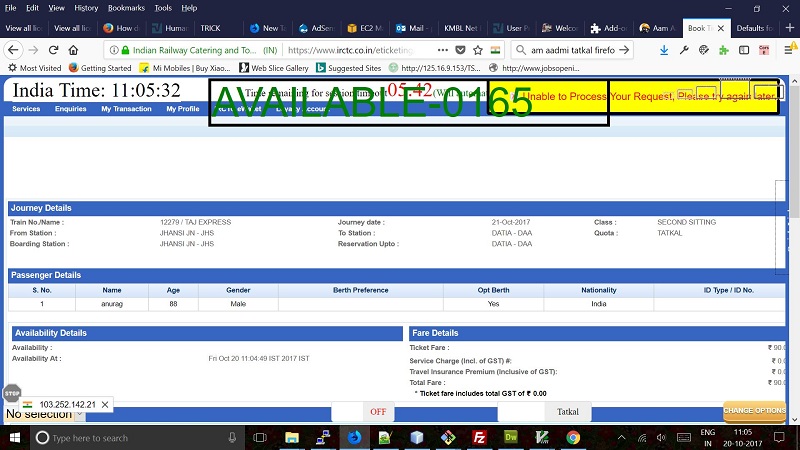Screen dimensions: 800x450
Task: Toggle the Tatkal button
Action: coord(568,411)
